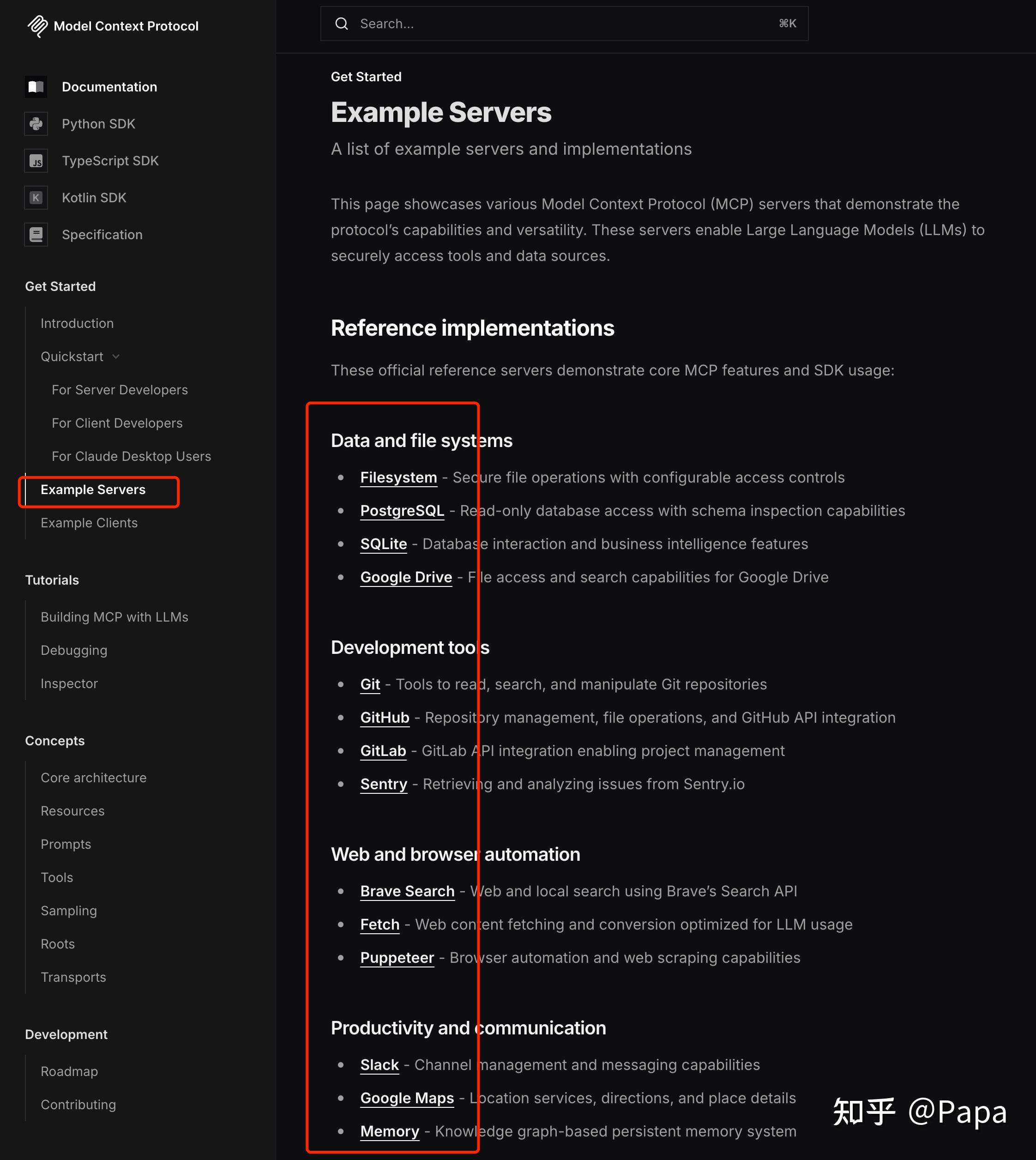Screen dimensions: 1036x1160
Task: Go to the Introduction page
Action: [x=77, y=323]
